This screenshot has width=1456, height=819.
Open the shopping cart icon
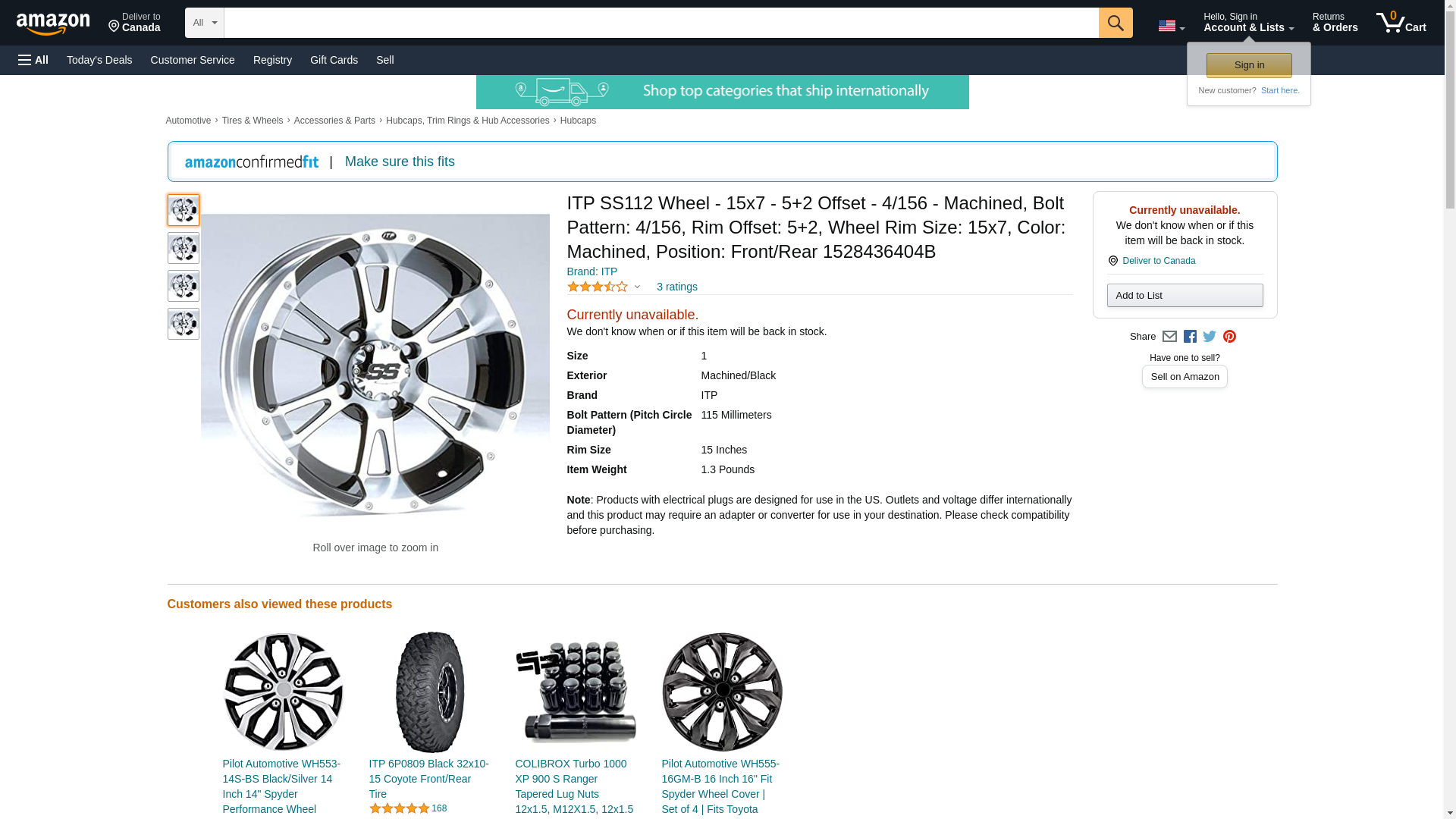(1401, 23)
